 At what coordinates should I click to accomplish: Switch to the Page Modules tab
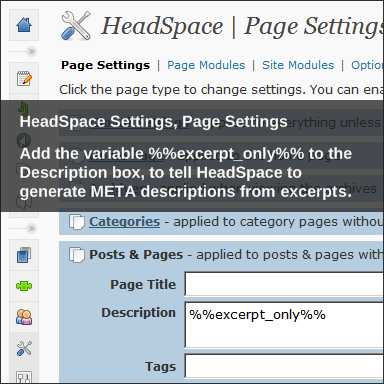click(x=206, y=65)
